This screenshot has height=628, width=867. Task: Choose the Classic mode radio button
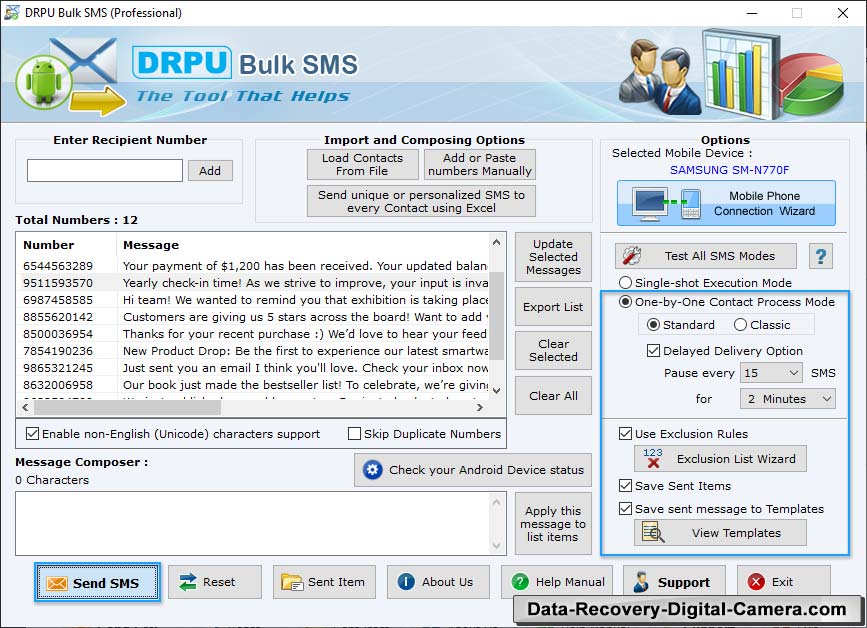click(x=740, y=325)
